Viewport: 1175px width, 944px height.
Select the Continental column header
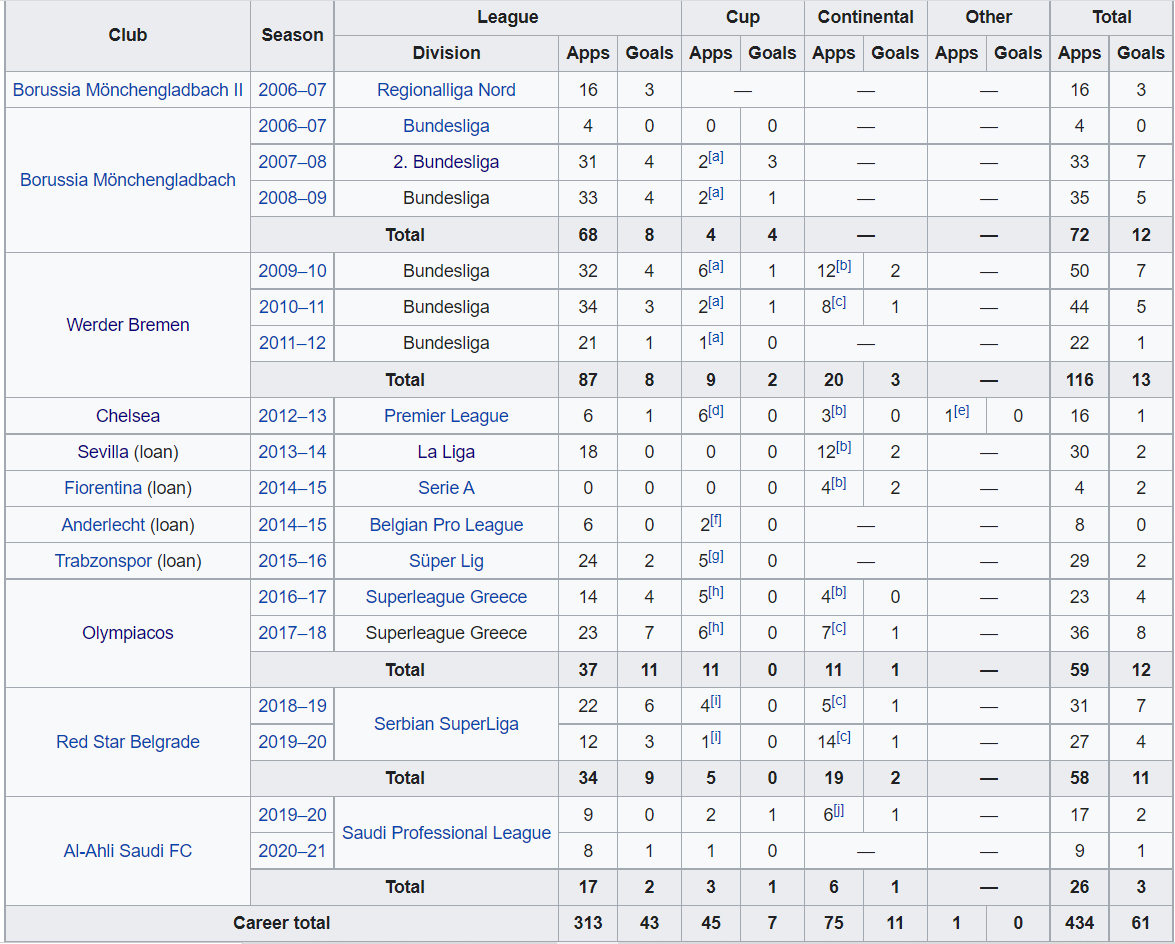[866, 17]
